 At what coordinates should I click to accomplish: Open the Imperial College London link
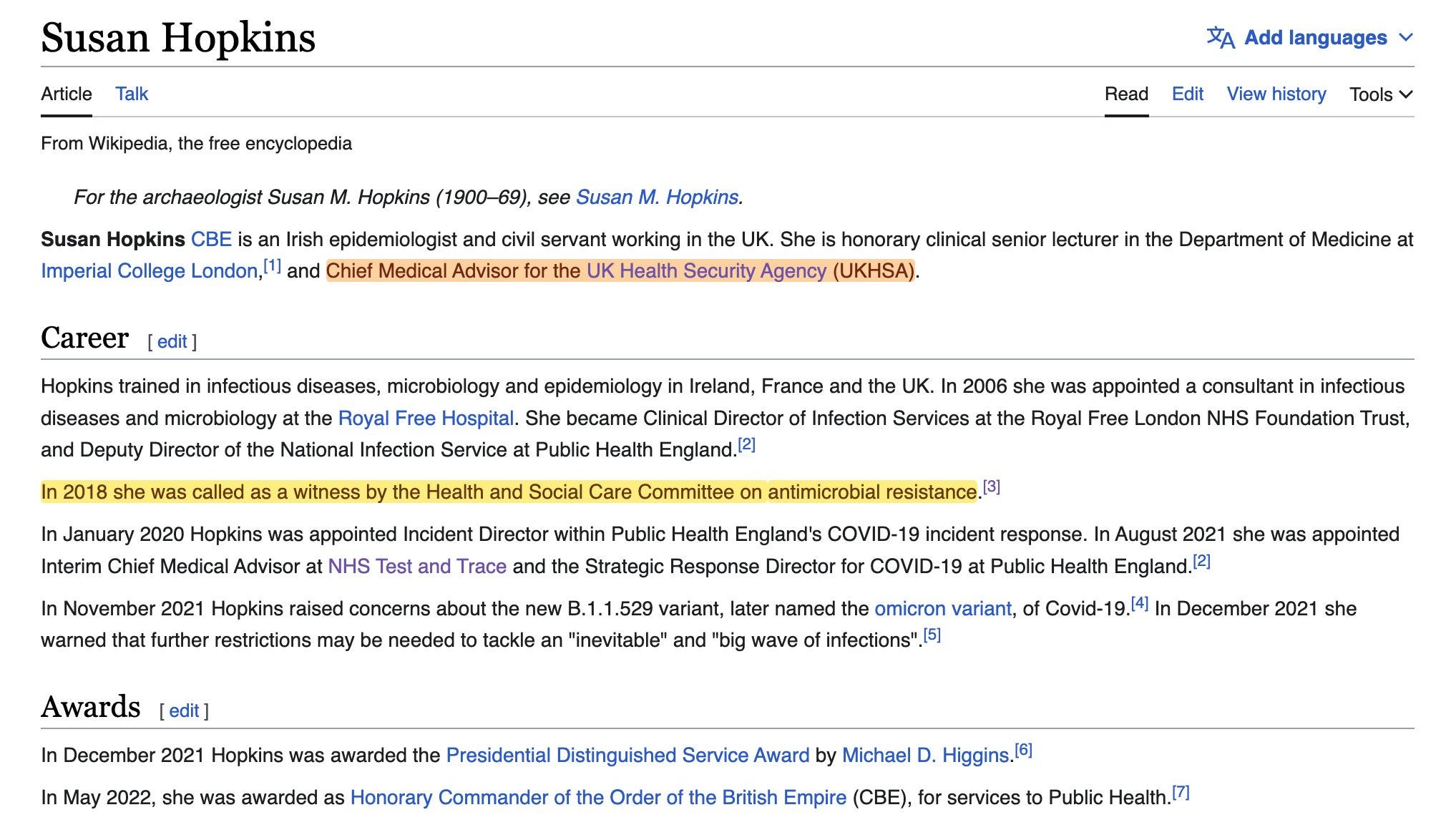tap(149, 270)
